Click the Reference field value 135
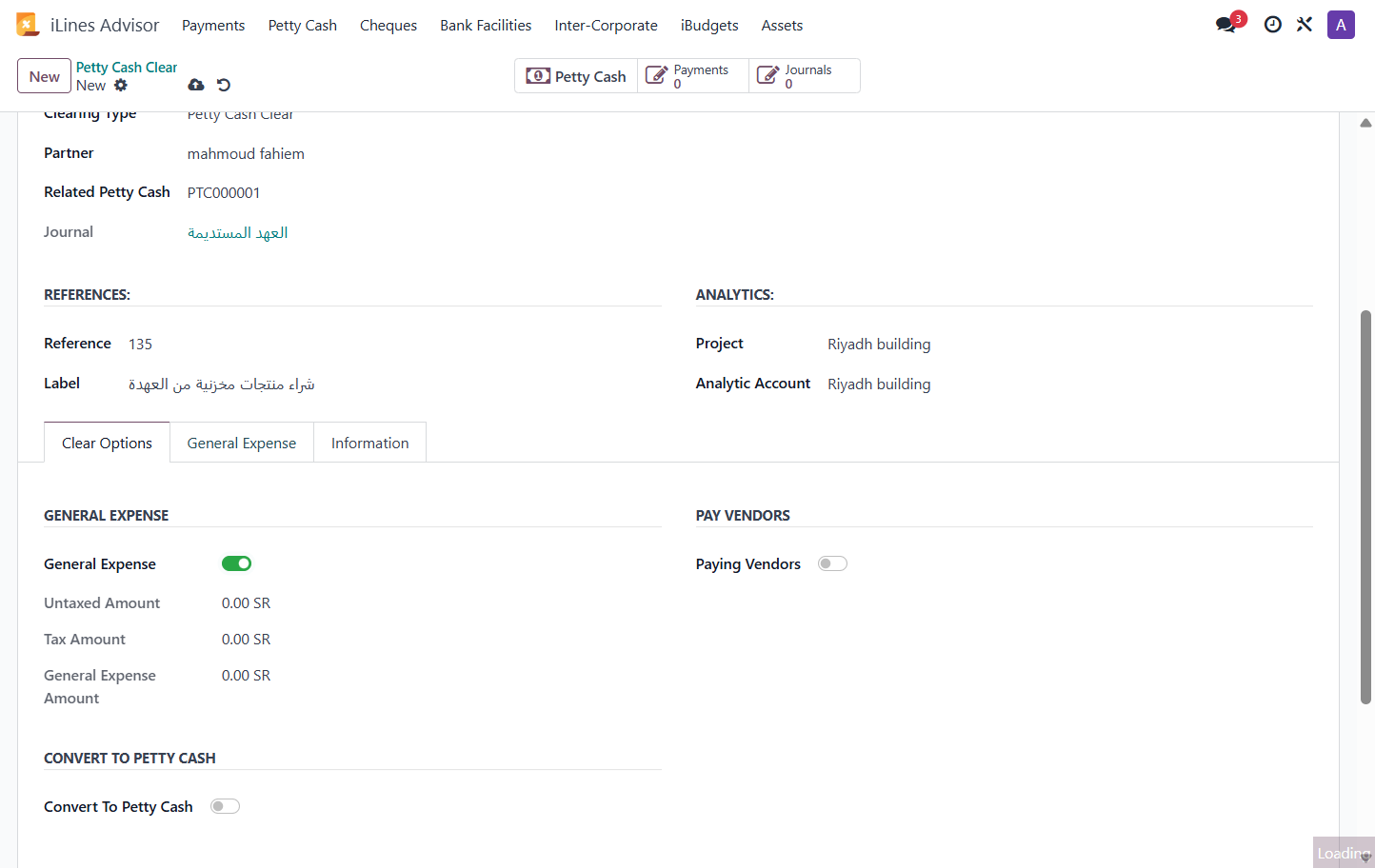Image resolution: width=1375 pixels, height=868 pixels. point(140,344)
